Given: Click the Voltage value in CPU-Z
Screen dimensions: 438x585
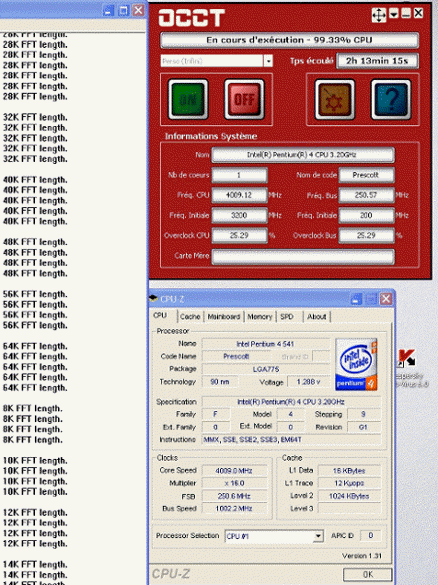Looking at the screenshot, I should click(x=308, y=382).
